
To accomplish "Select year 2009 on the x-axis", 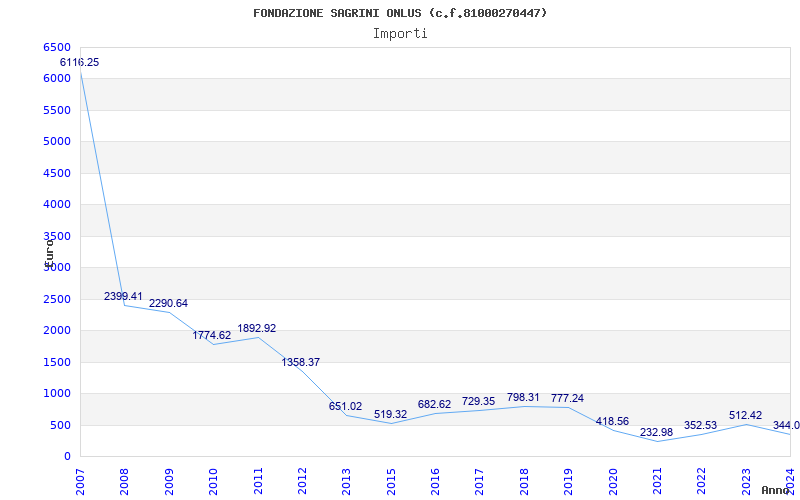I will (169, 482).
